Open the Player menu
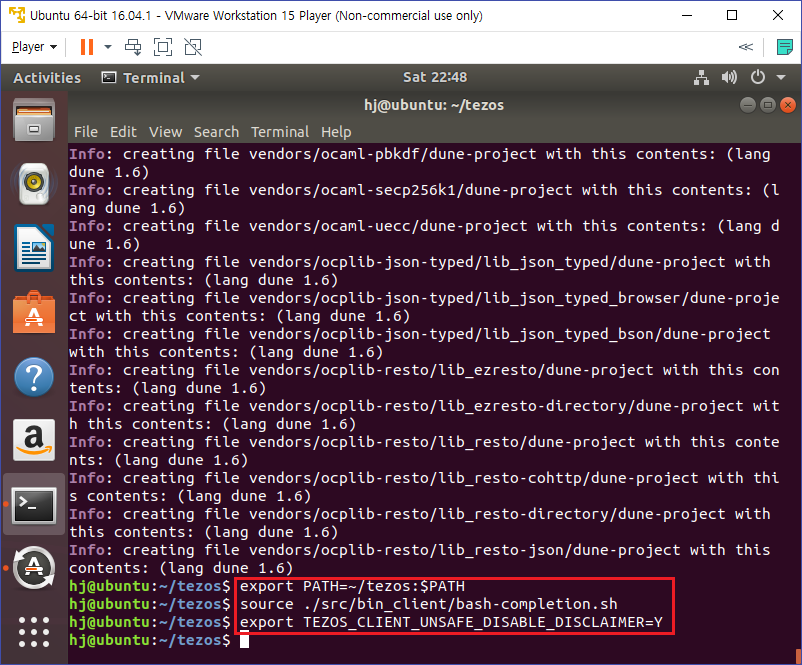The image size is (802, 665). click(x=34, y=47)
